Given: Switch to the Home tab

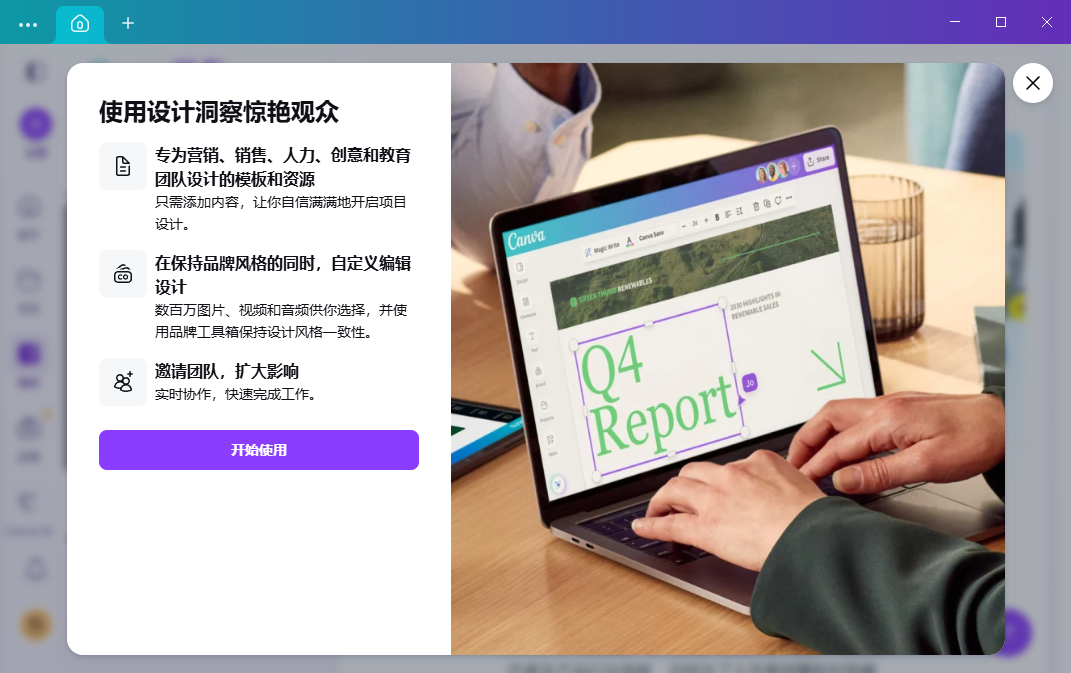Looking at the screenshot, I should pyautogui.click(x=80, y=23).
